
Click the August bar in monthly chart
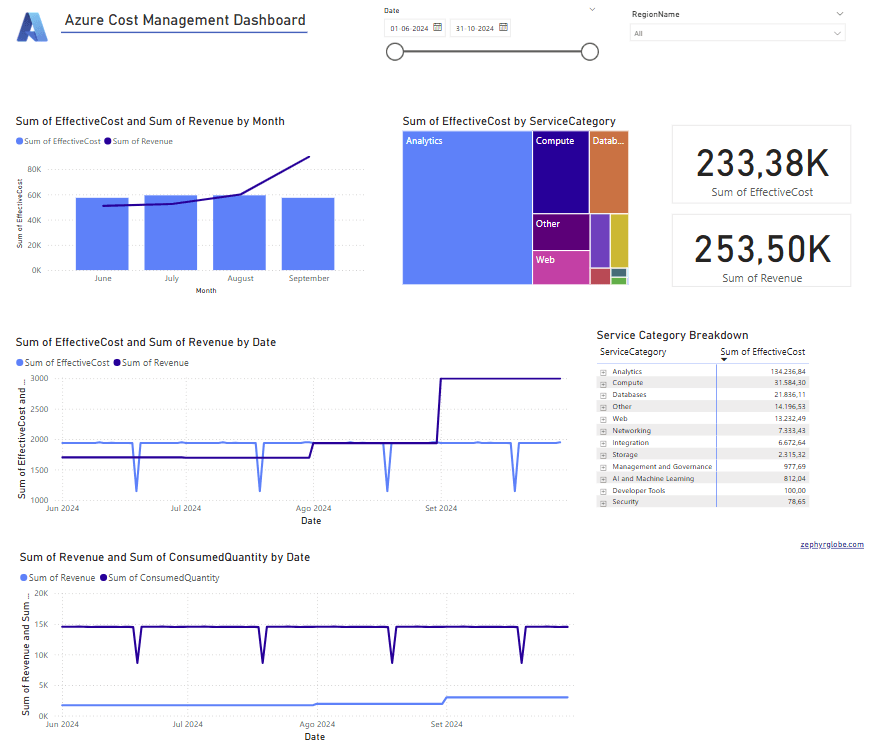pos(240,232)
